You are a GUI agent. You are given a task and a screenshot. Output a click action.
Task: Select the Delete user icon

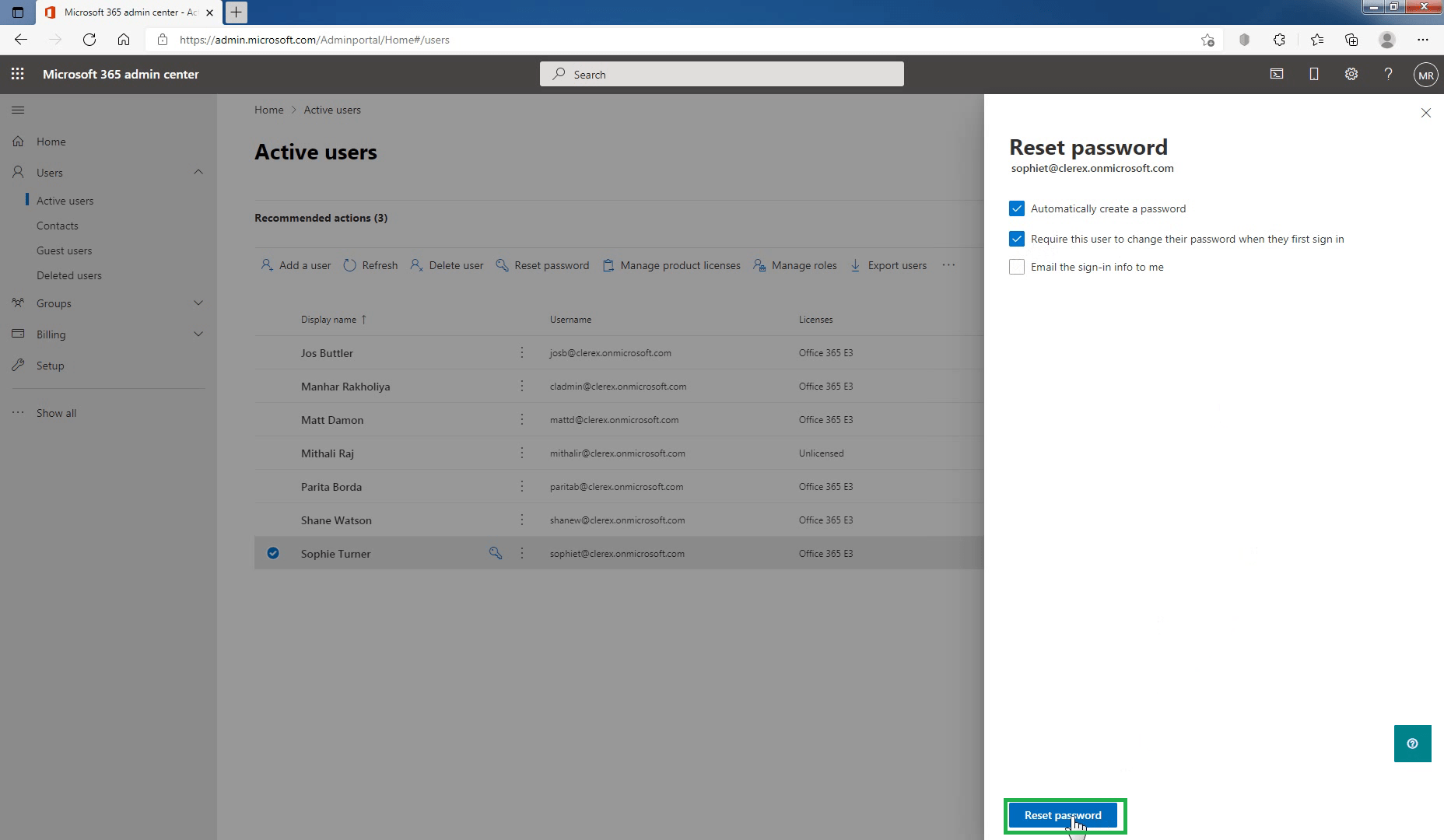coord(417,265)
